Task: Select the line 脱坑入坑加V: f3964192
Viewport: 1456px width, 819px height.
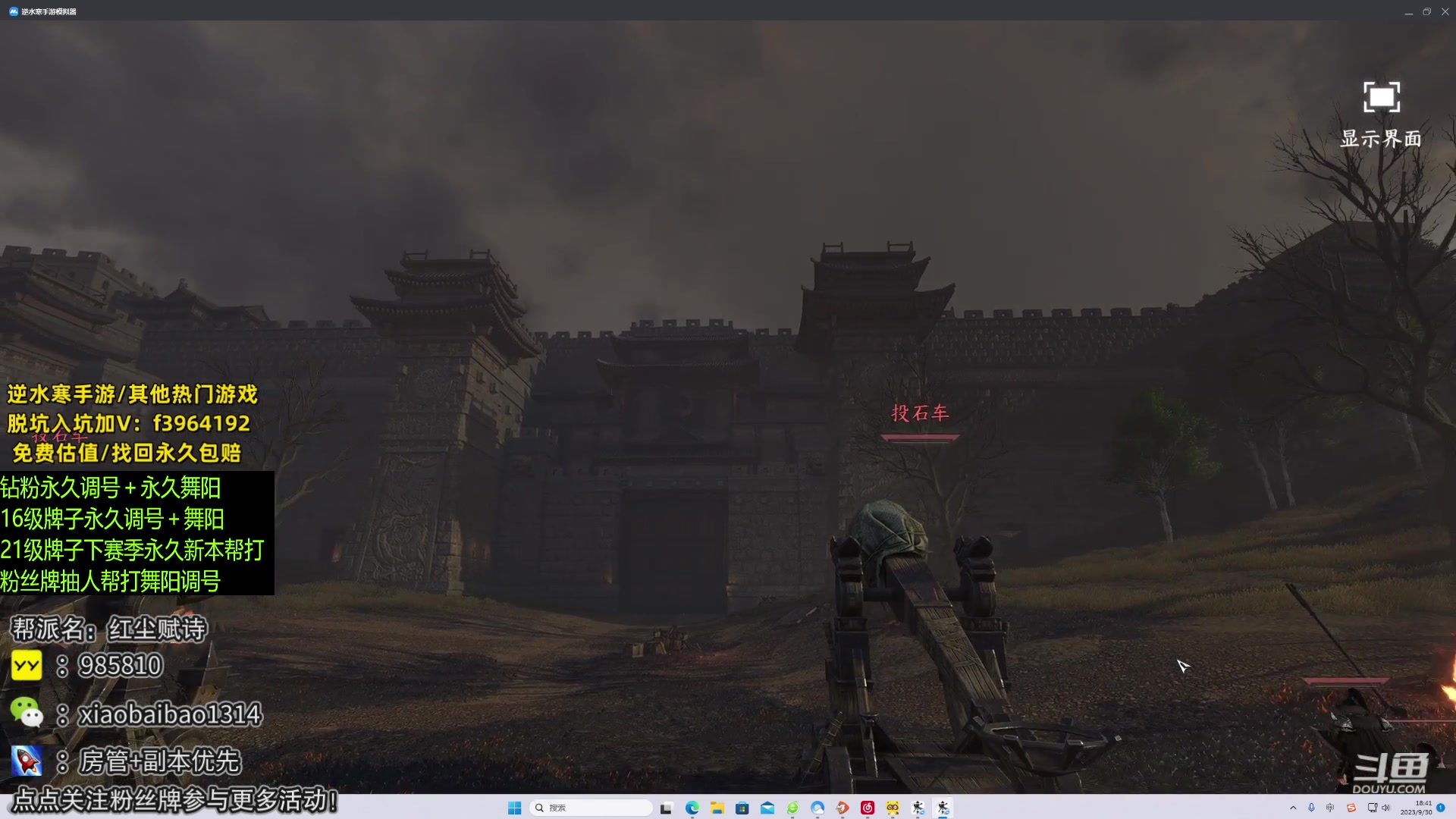Action: point(129,423)
